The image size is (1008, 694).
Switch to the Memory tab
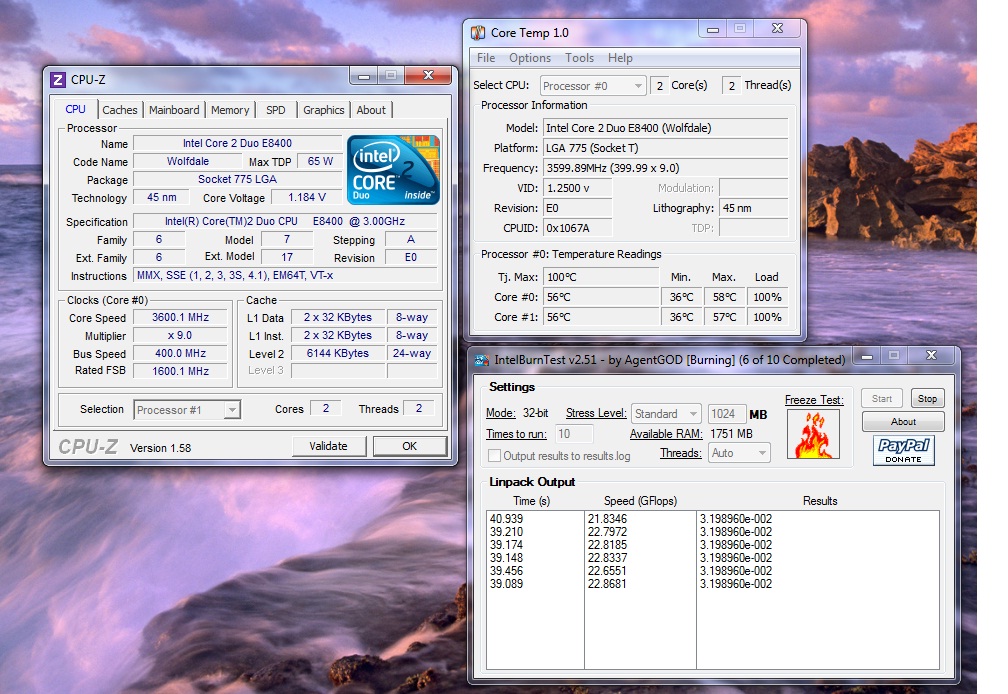click(230, 110)
